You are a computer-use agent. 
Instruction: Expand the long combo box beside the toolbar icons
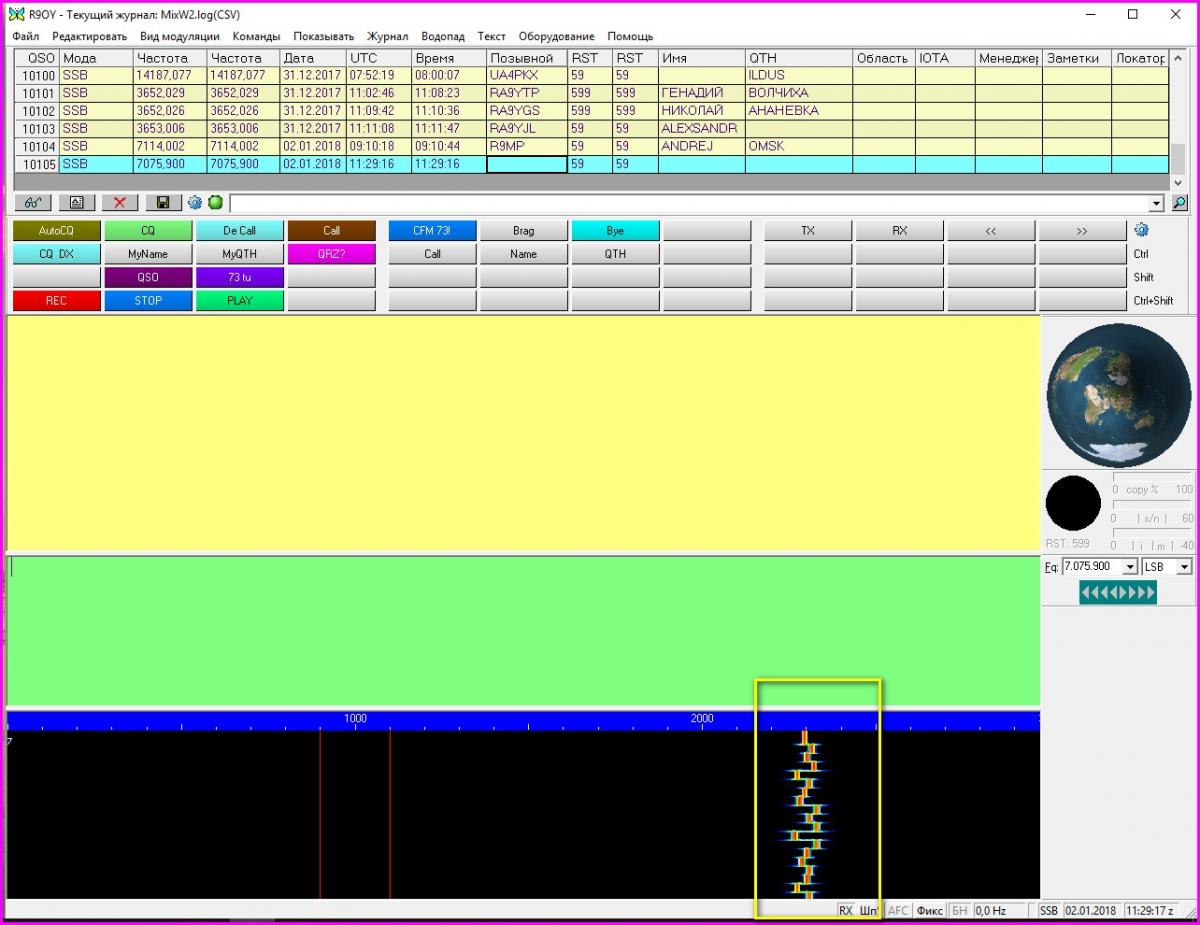tap(1158, 203)
